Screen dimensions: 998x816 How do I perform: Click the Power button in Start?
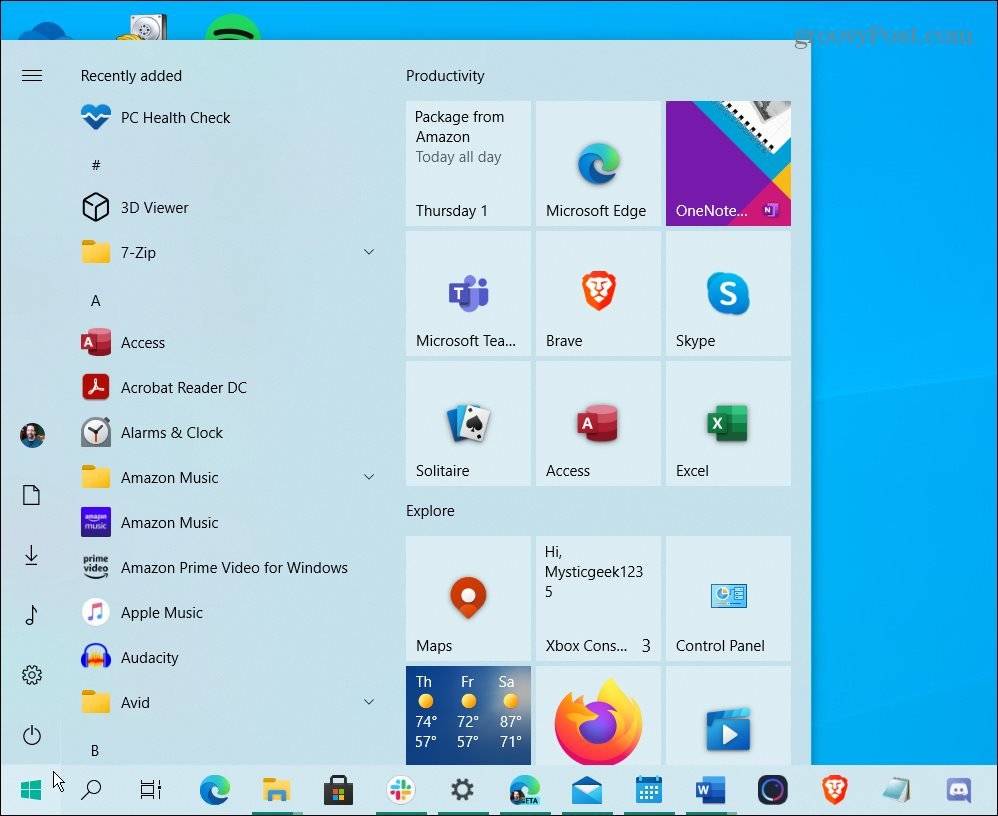(32, 735)
